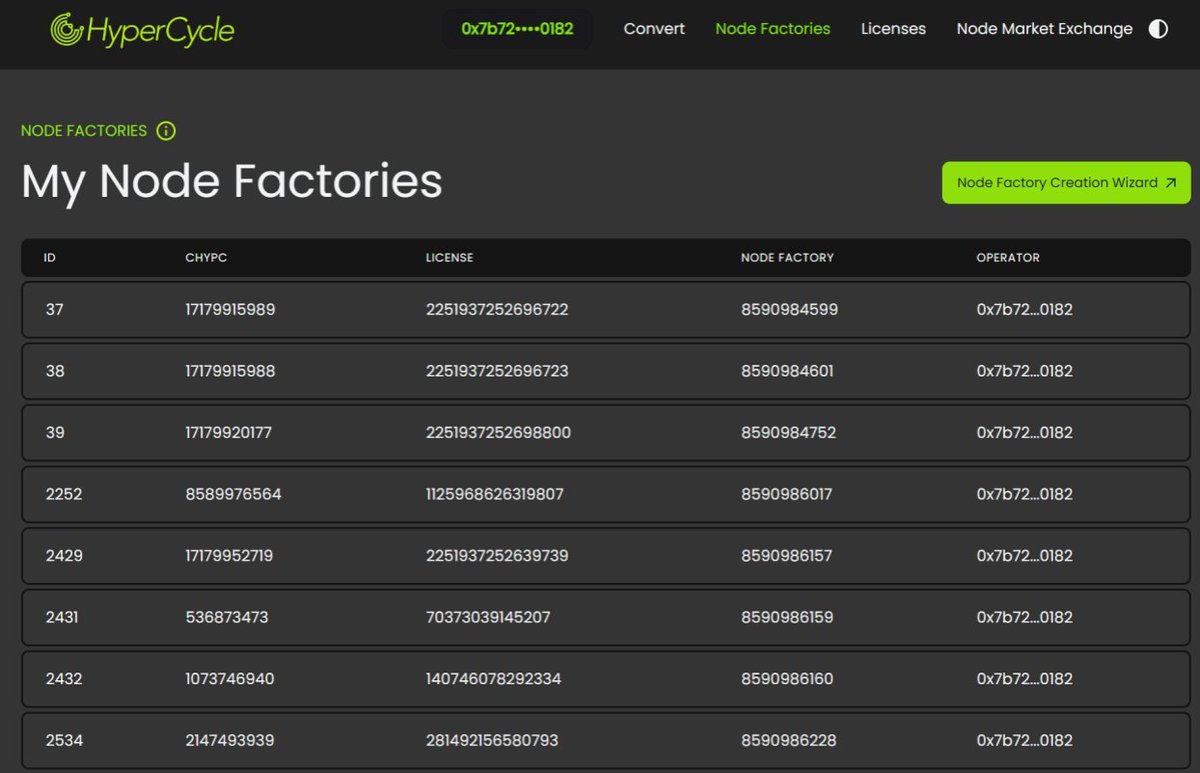Click the ID column header

[50, 258]
